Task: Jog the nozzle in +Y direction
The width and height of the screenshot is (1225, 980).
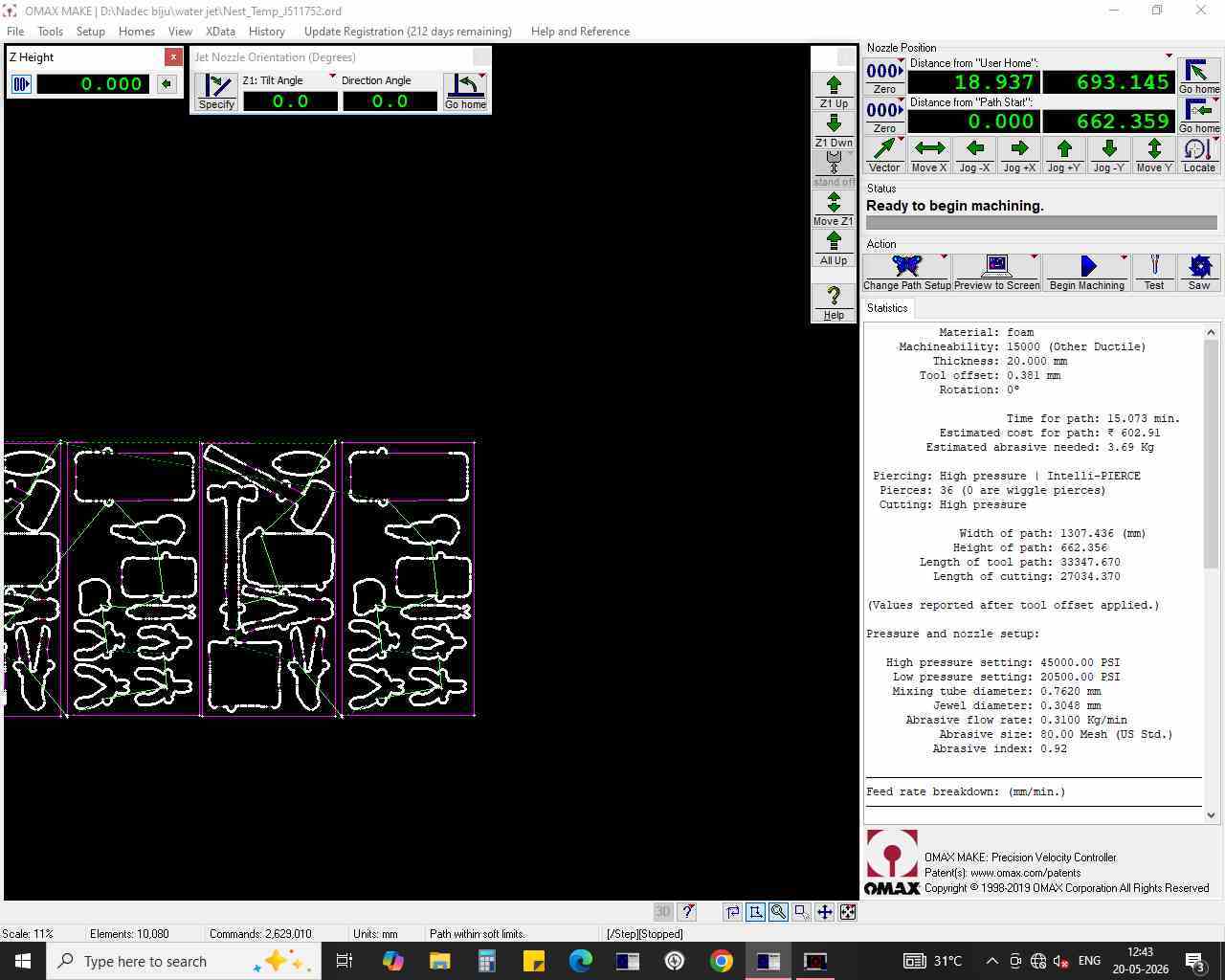Action: pyautogui.click(x=1064, y=155)
